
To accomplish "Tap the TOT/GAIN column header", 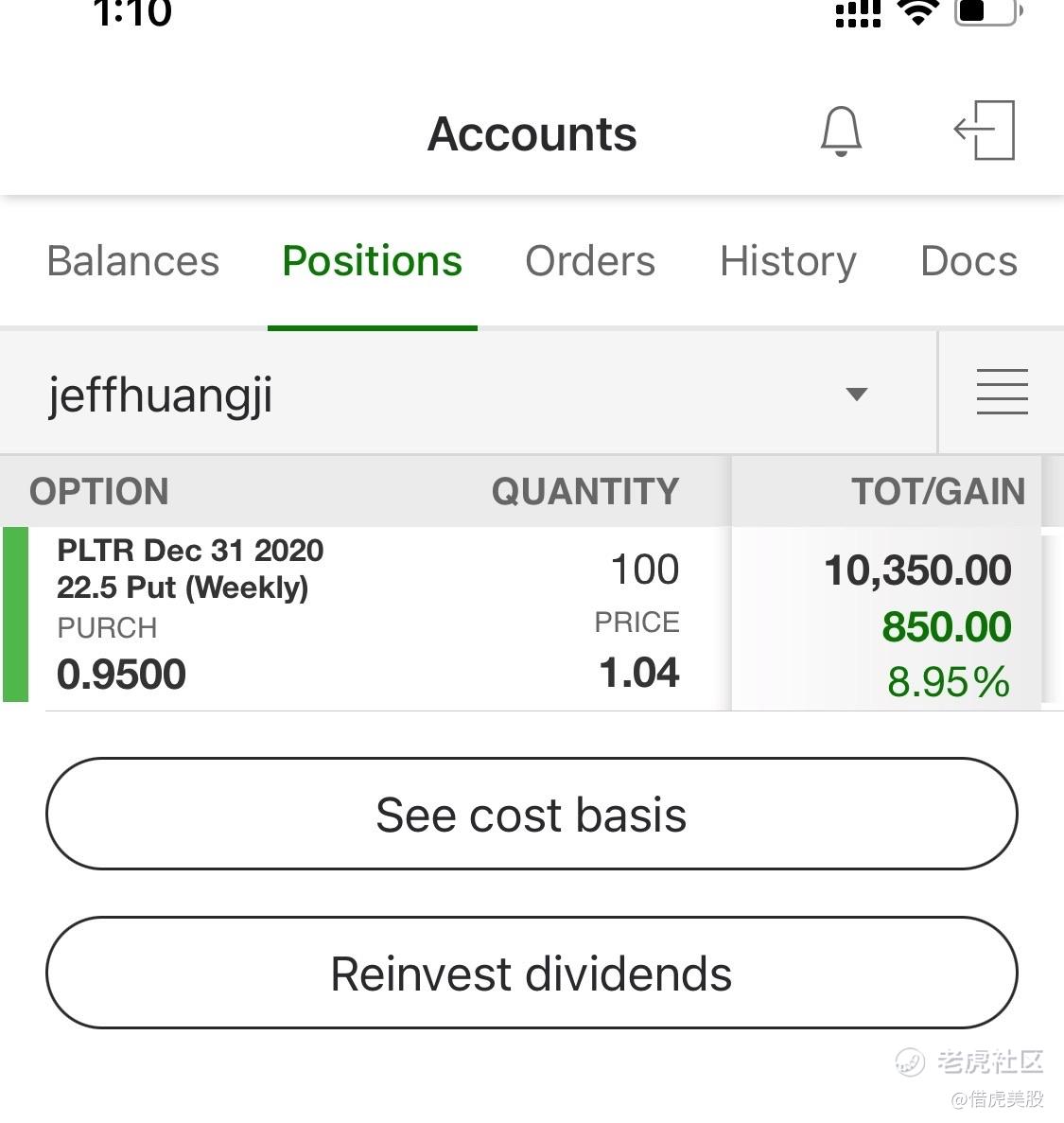I will [937, 492].
